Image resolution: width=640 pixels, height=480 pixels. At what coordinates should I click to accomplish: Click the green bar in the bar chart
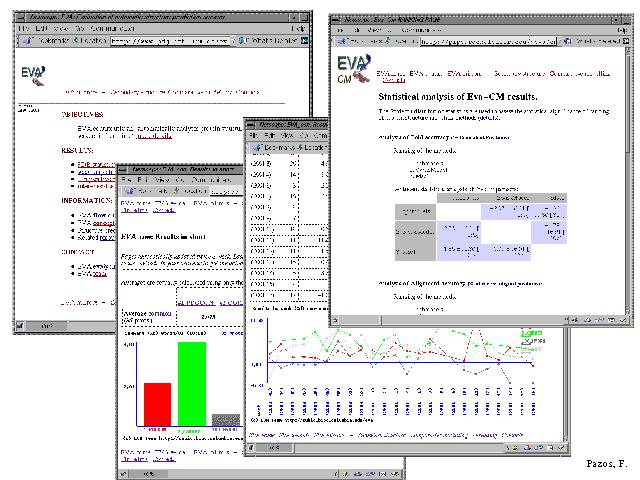(192, 384)
